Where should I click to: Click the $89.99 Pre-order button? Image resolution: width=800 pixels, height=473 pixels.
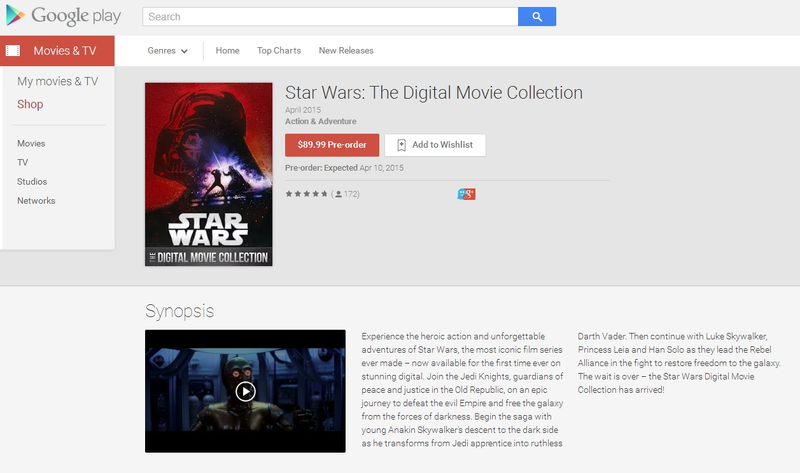332,145
